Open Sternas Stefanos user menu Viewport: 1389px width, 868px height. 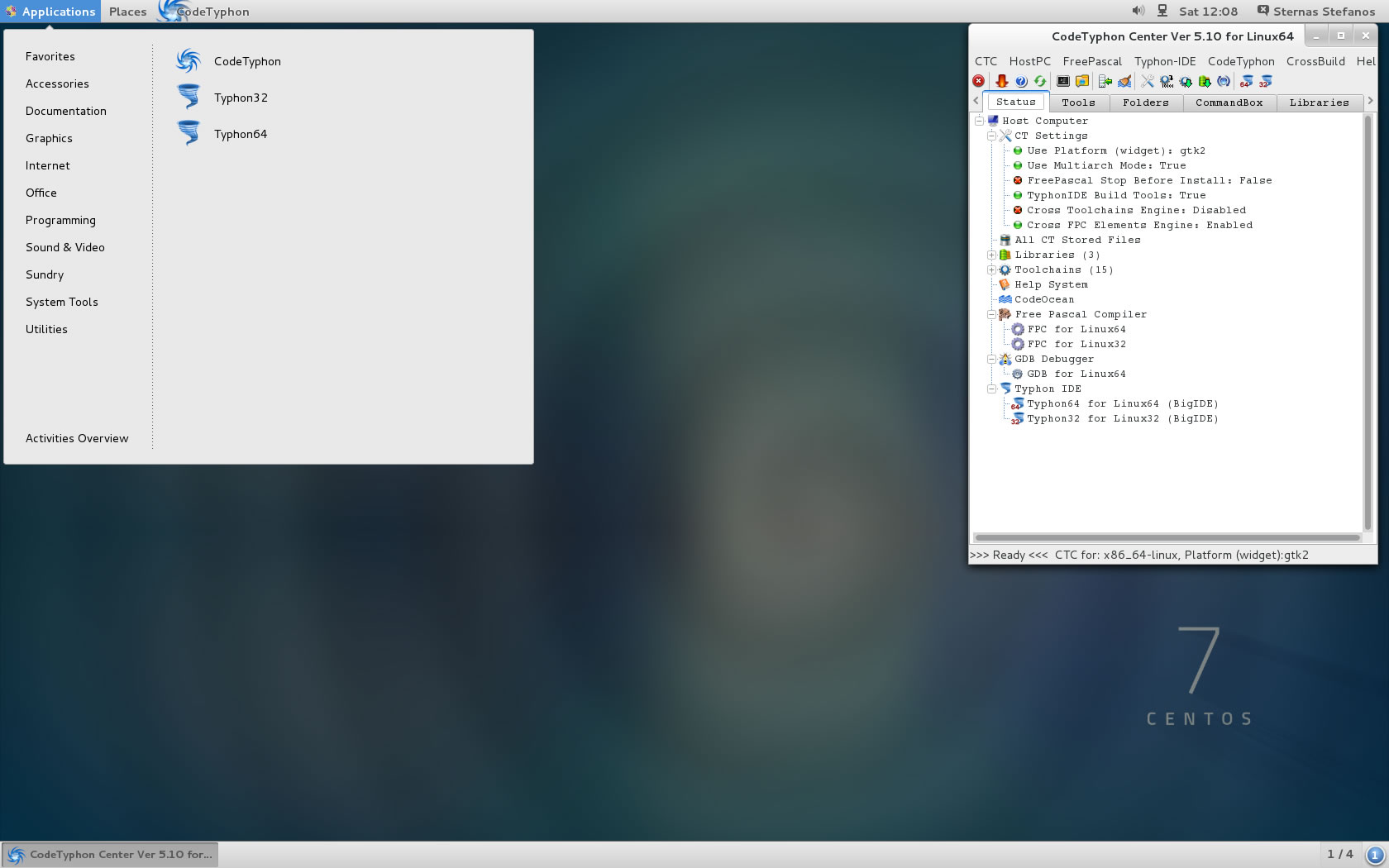(1316, 12)
